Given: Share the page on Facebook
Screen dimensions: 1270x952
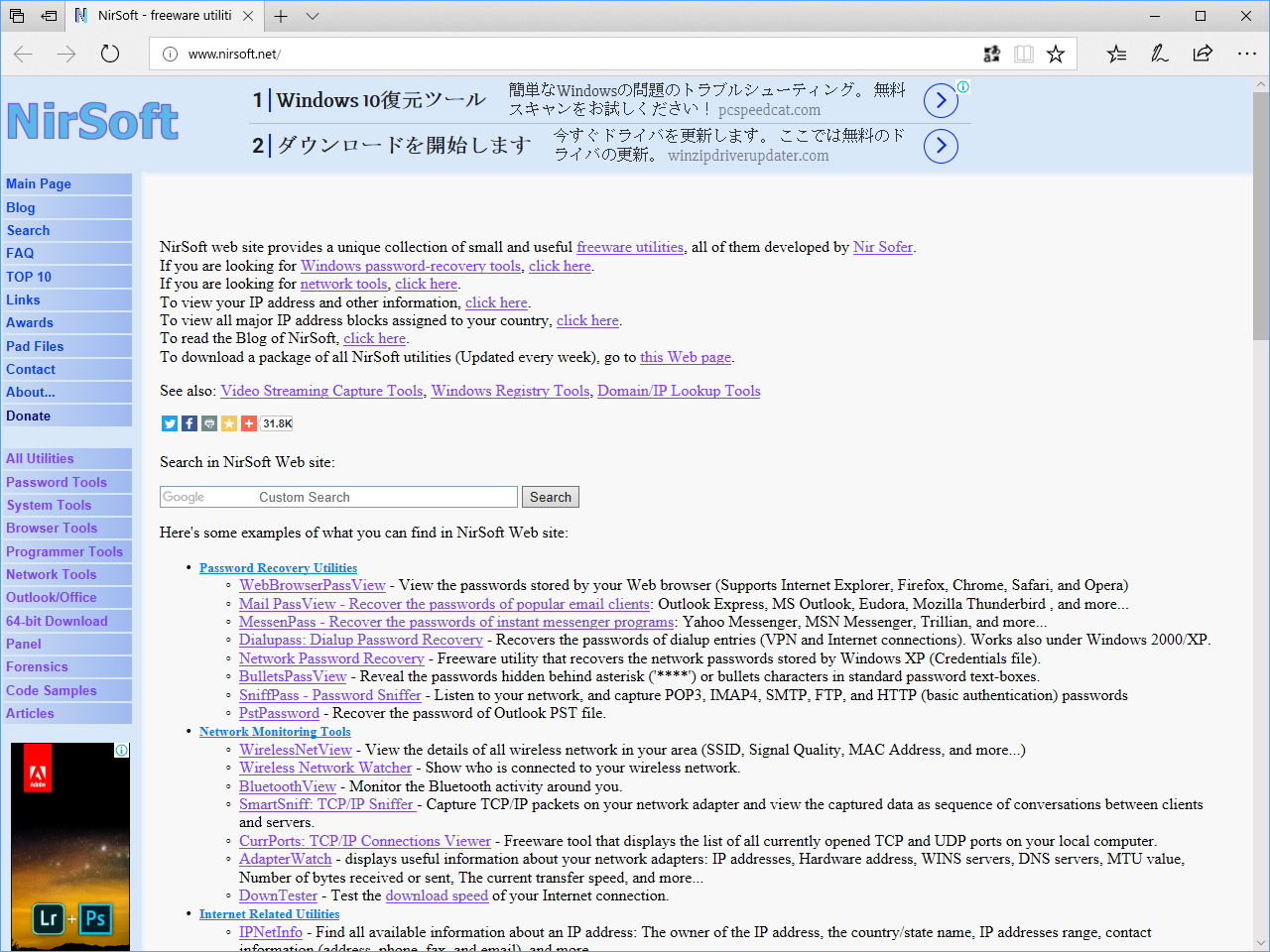Looking at the screenshot, I should pos(189,423).
